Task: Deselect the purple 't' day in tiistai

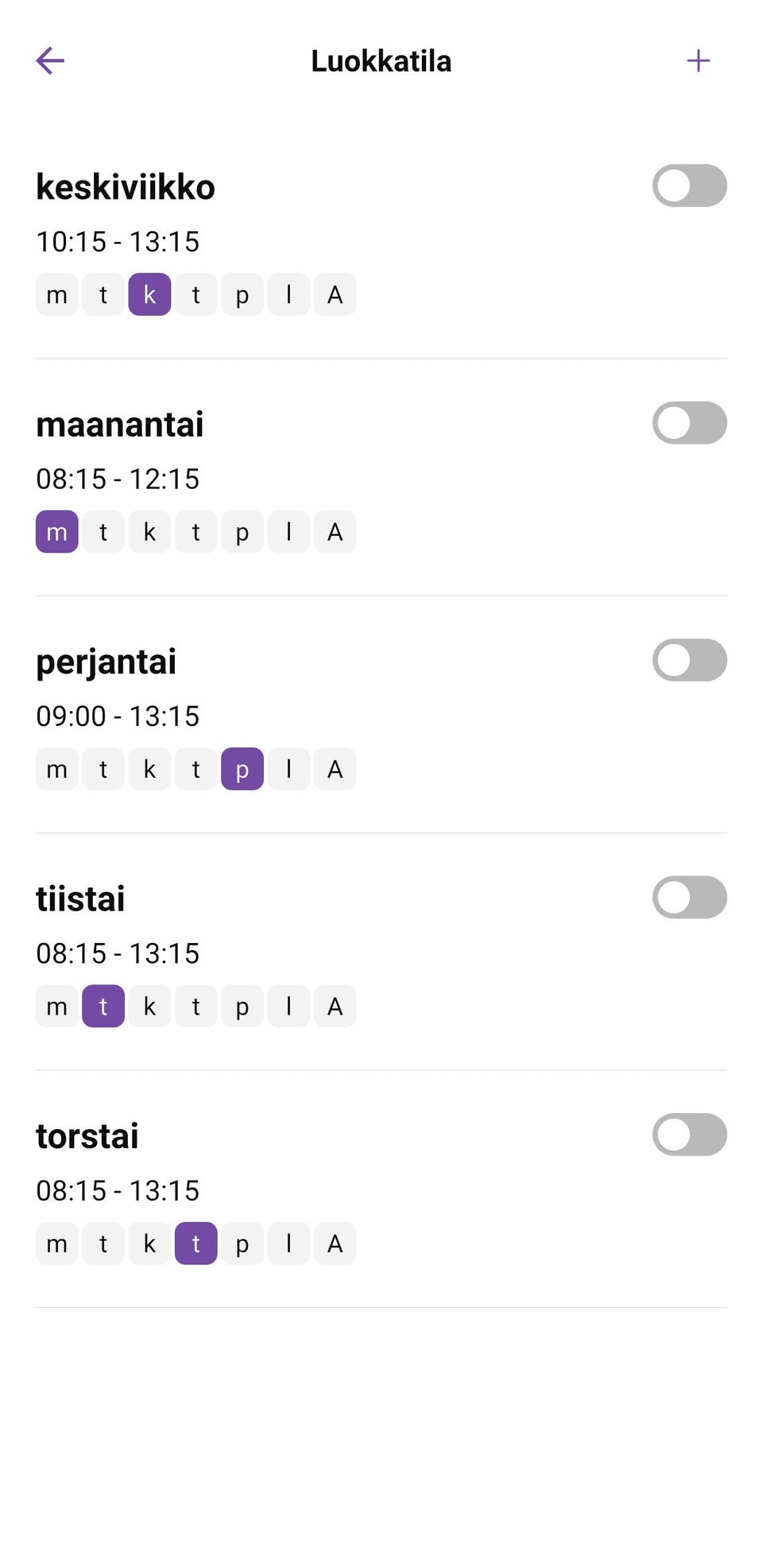Action: pos(103,1007)
